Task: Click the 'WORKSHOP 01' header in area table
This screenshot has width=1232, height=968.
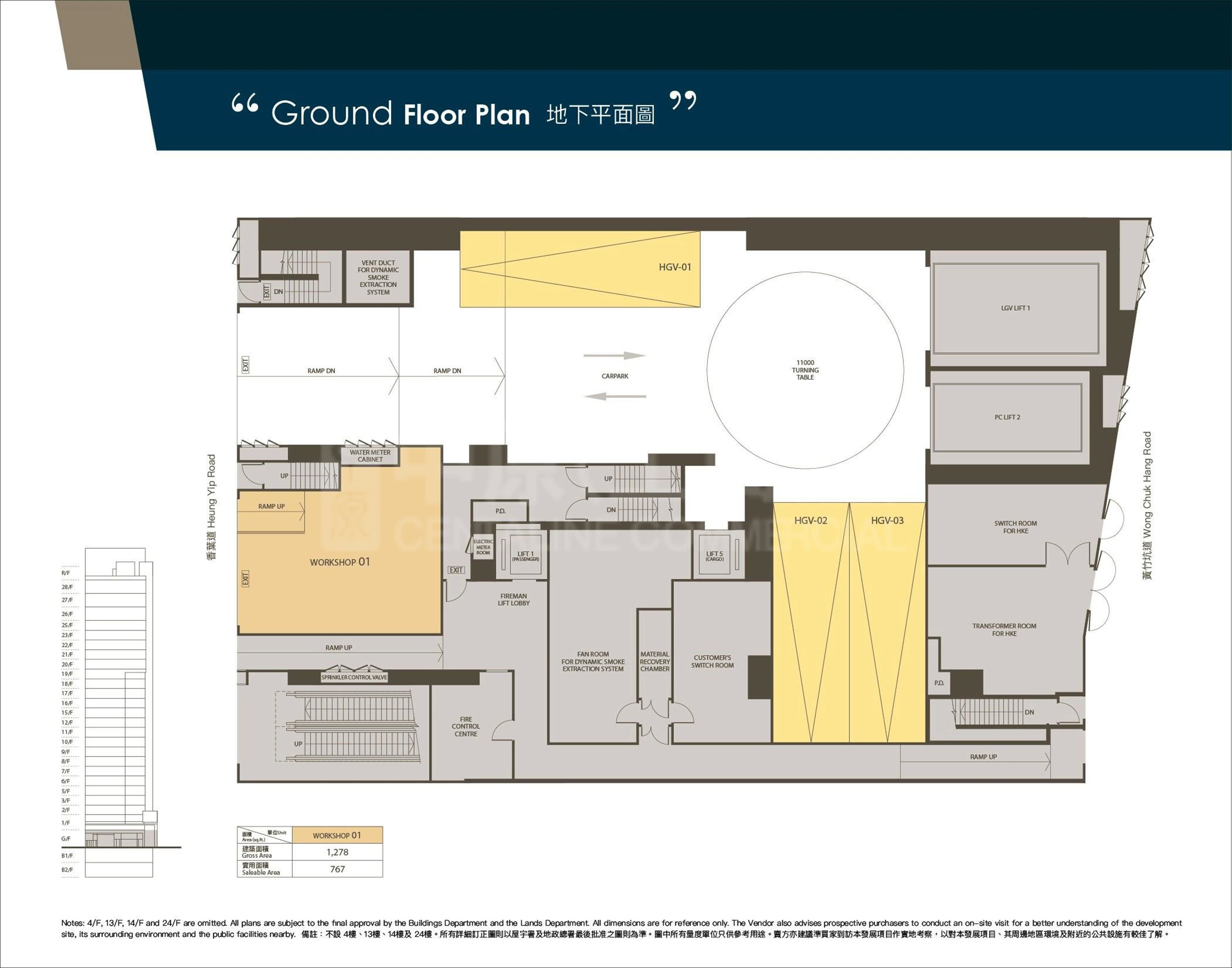Action: click(337, 835)
